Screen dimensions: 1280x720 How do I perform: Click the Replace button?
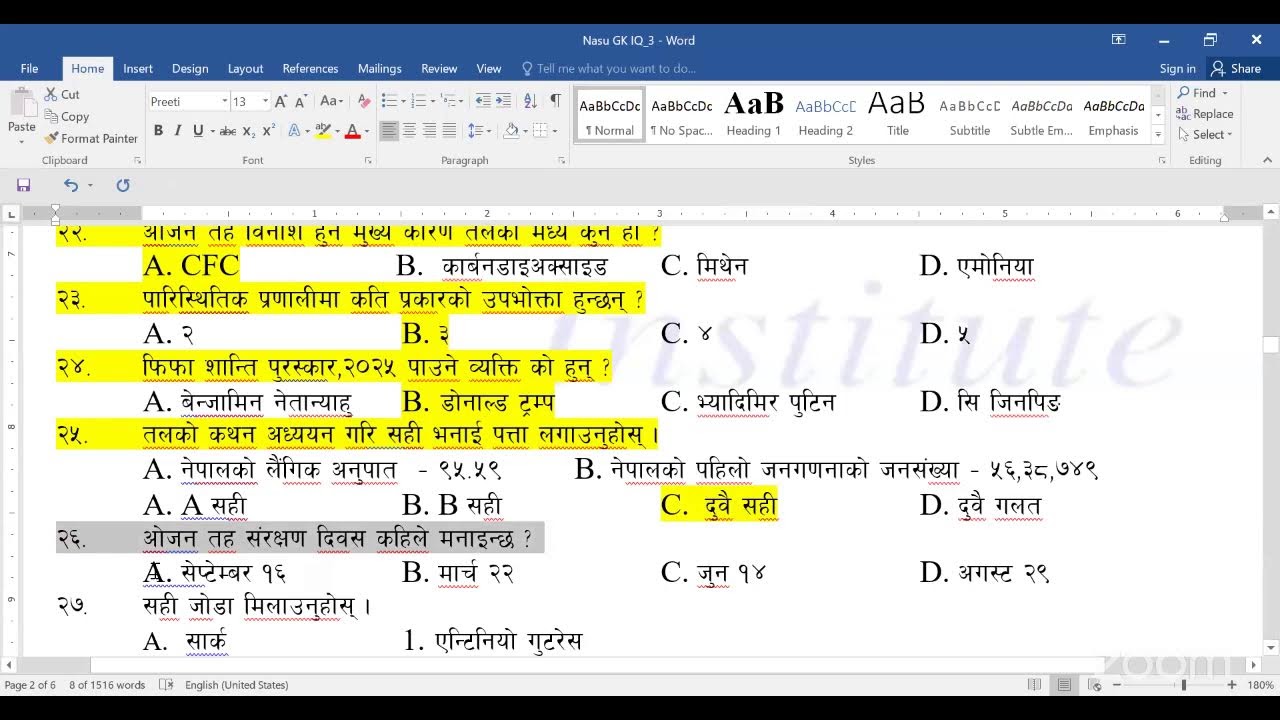pos(1205,114)
